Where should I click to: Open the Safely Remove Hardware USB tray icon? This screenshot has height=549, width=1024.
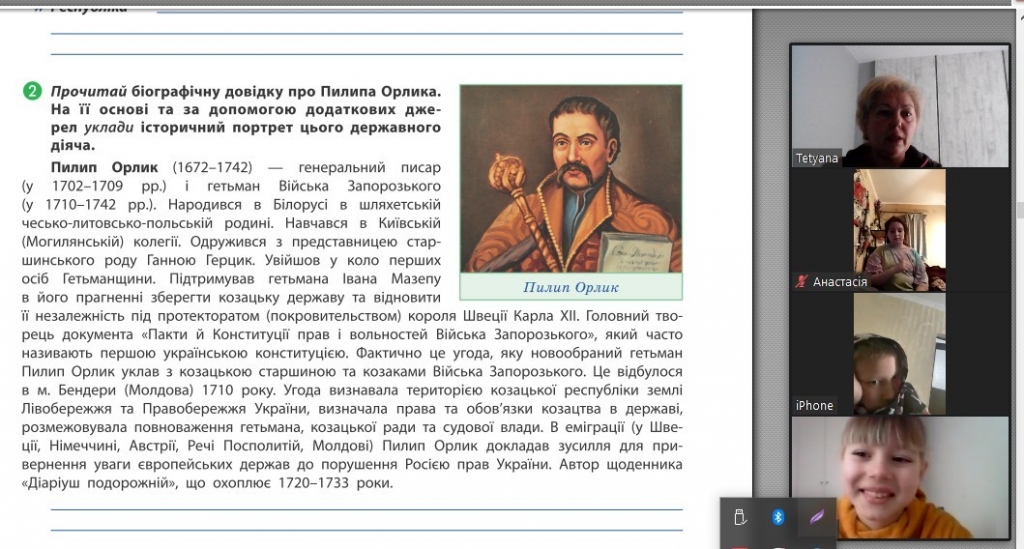[740, 517]
